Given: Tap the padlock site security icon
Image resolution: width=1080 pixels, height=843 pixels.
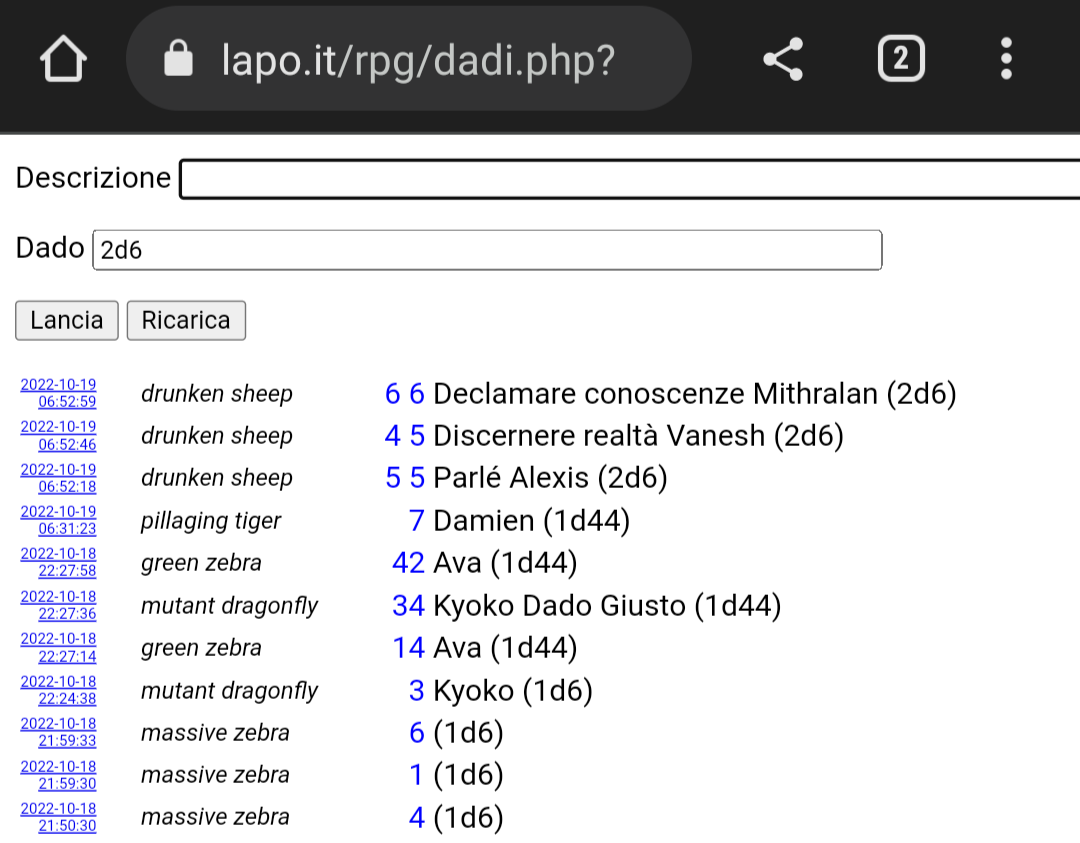Looking at the screenshot, I should click(x=178, y=60).
